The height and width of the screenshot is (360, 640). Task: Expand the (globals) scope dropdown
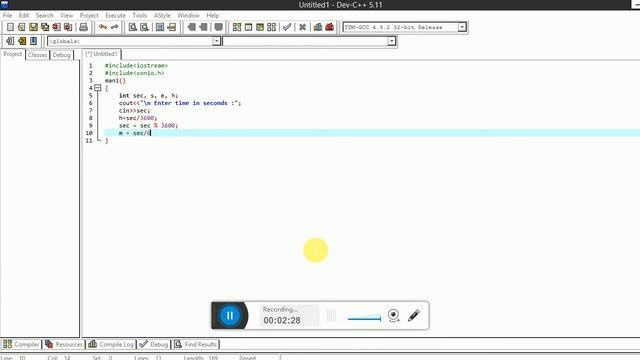click(216, 41)
